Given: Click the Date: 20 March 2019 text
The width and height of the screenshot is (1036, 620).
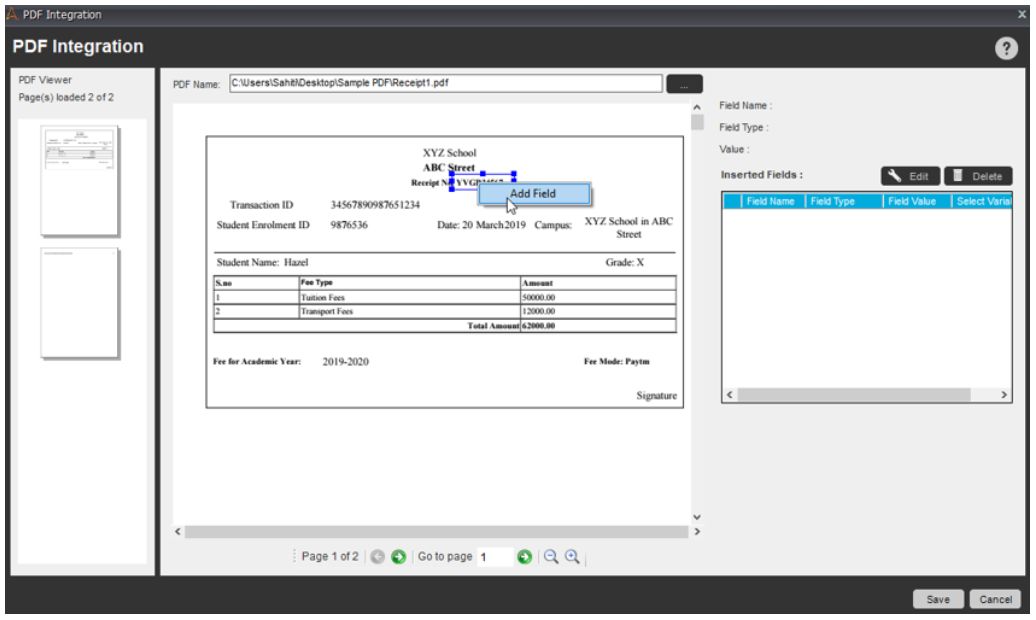Looking at the screenshot, I should pyautogui.click(x=481, y=225).
